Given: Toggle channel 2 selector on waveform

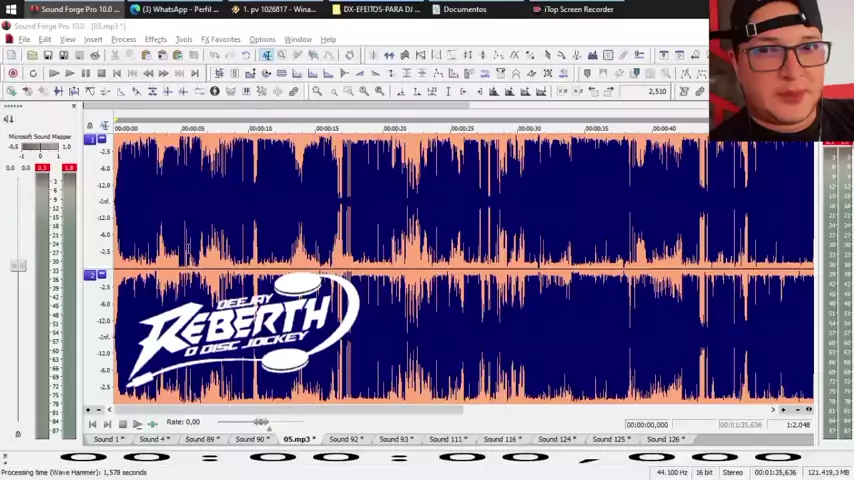Looking at the screenshot, I should click(x=90, y=274).
